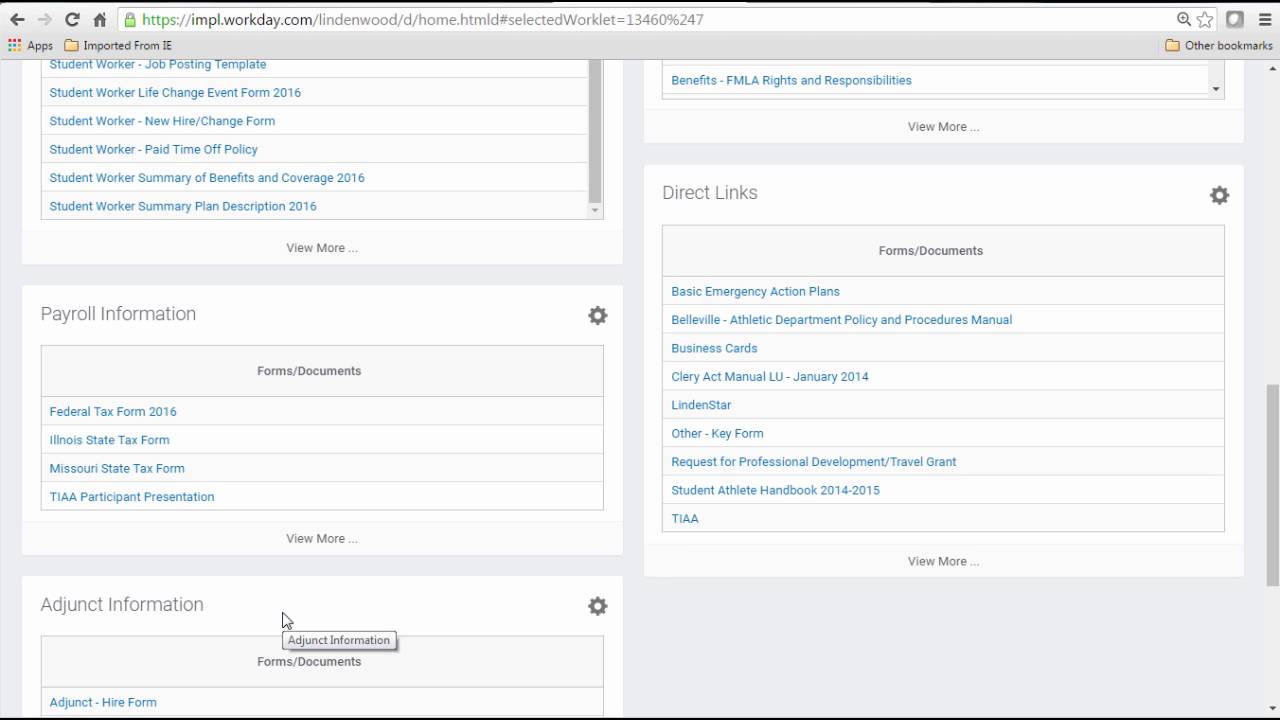Open Student Worker Life Change Event Form 2016
The height and width of the screenshot is (720, 1280).
tap(175, 92)
